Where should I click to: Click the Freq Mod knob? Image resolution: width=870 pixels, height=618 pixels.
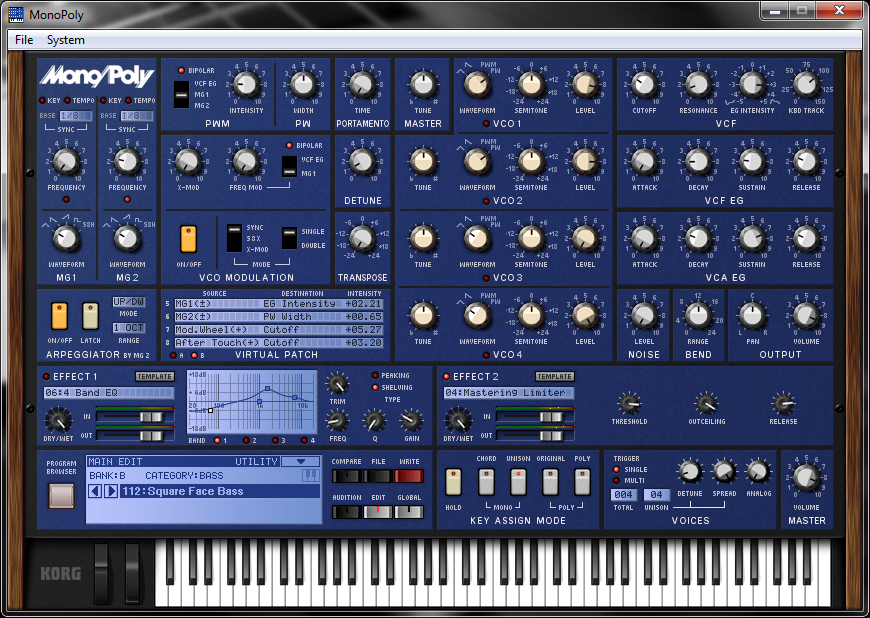246,162
